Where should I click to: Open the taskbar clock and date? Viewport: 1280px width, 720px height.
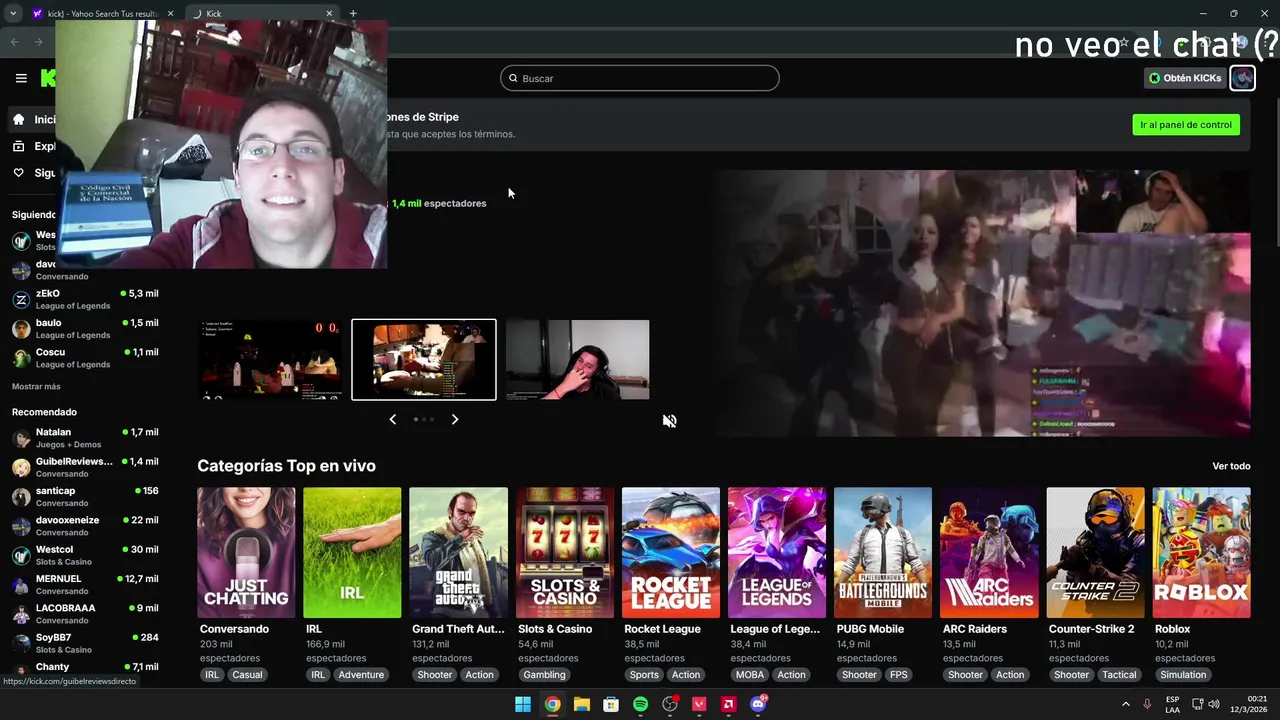(x=1249, y=704)
